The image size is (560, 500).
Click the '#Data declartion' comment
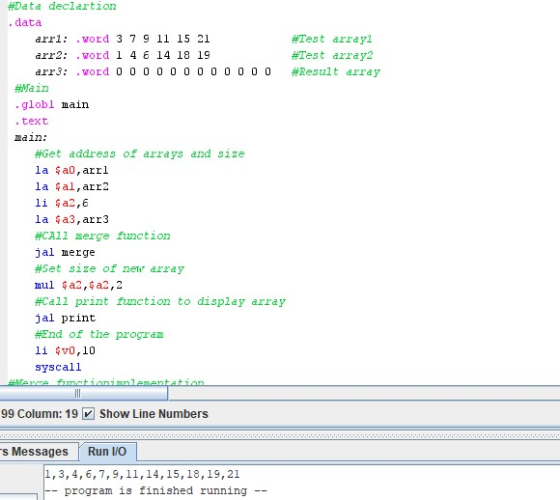click(62, 6)
